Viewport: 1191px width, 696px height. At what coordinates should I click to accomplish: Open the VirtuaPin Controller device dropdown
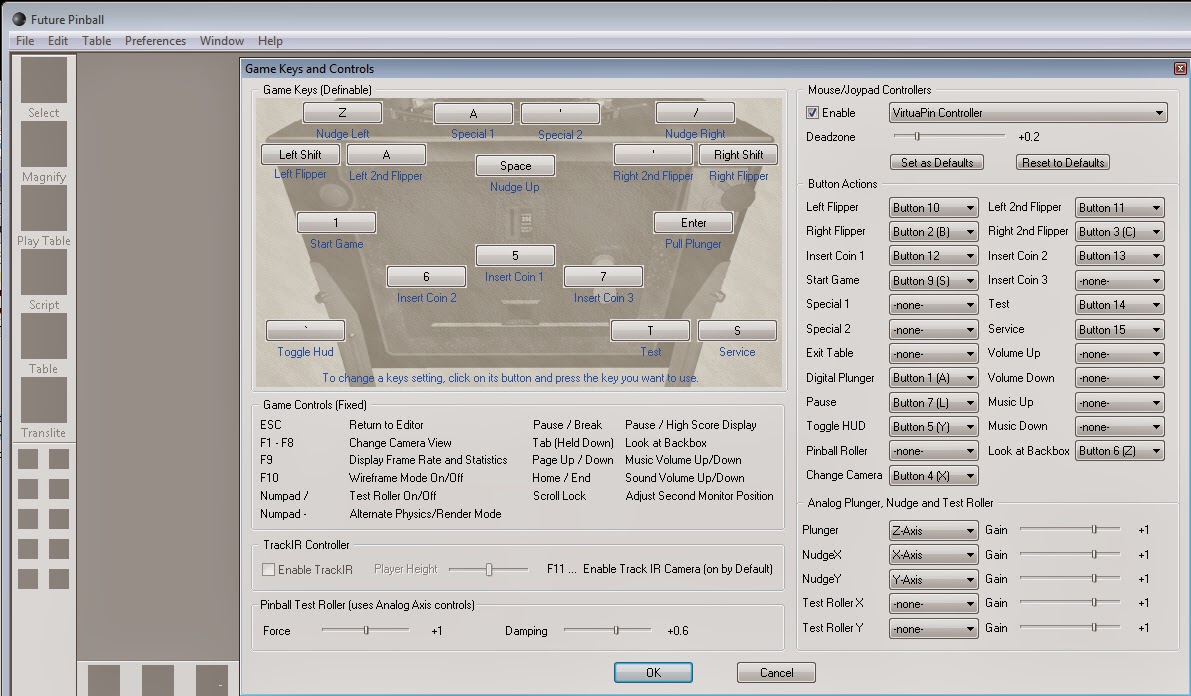(x=1027, y=112)
